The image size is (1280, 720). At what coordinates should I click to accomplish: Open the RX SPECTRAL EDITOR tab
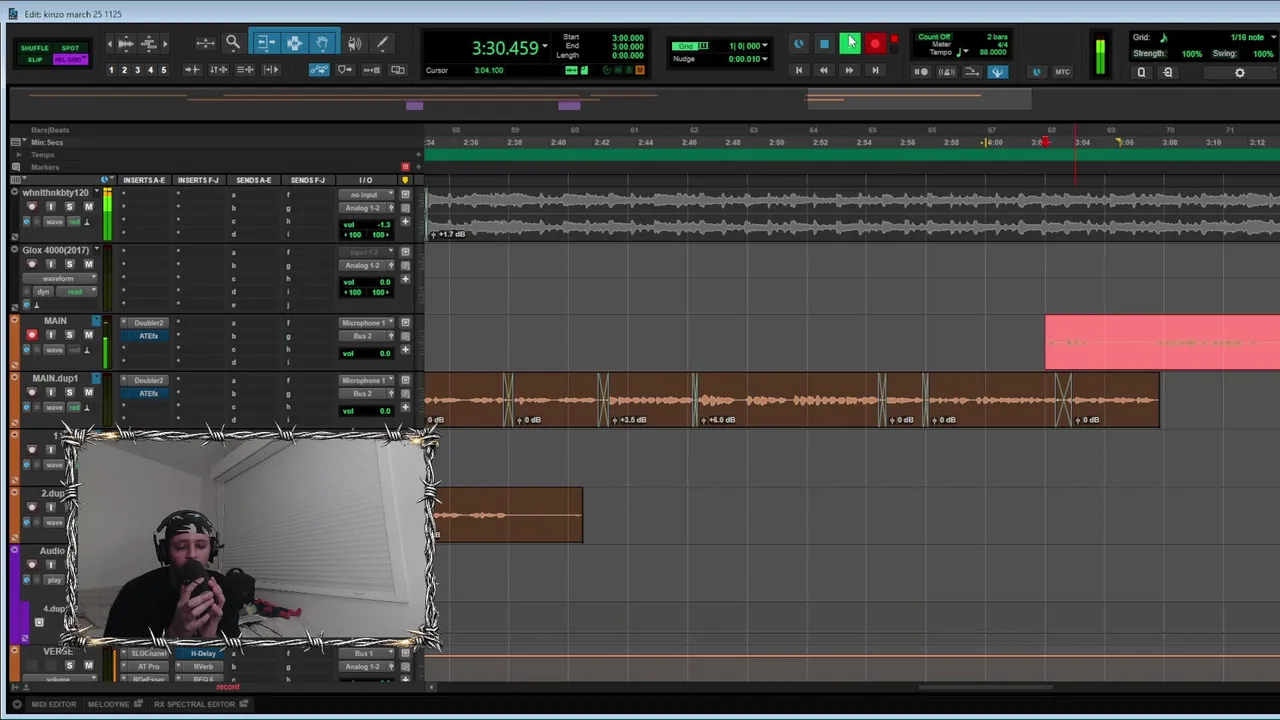coord(194,704)
